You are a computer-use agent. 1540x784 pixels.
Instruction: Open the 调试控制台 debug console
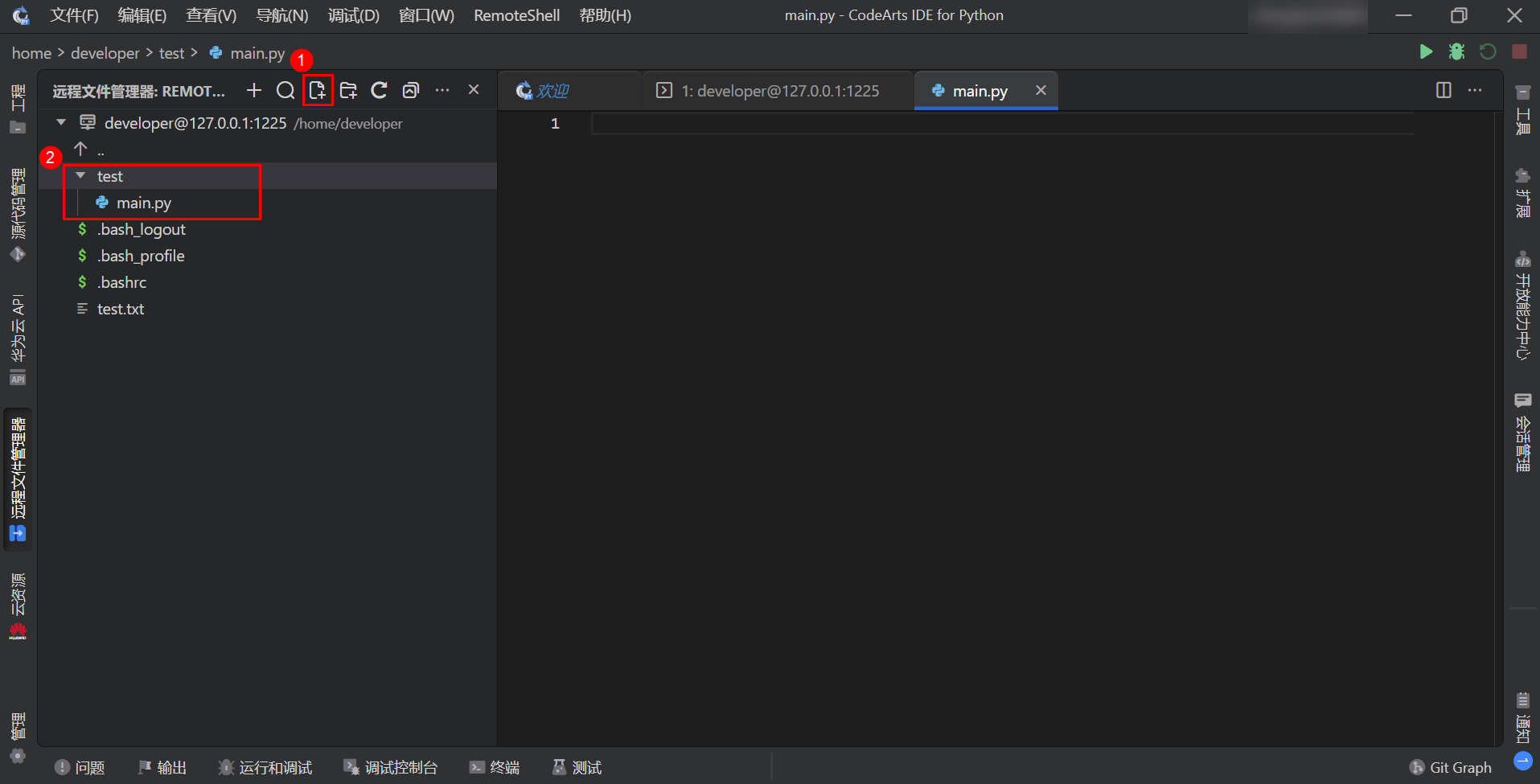[x=391, y=768]
